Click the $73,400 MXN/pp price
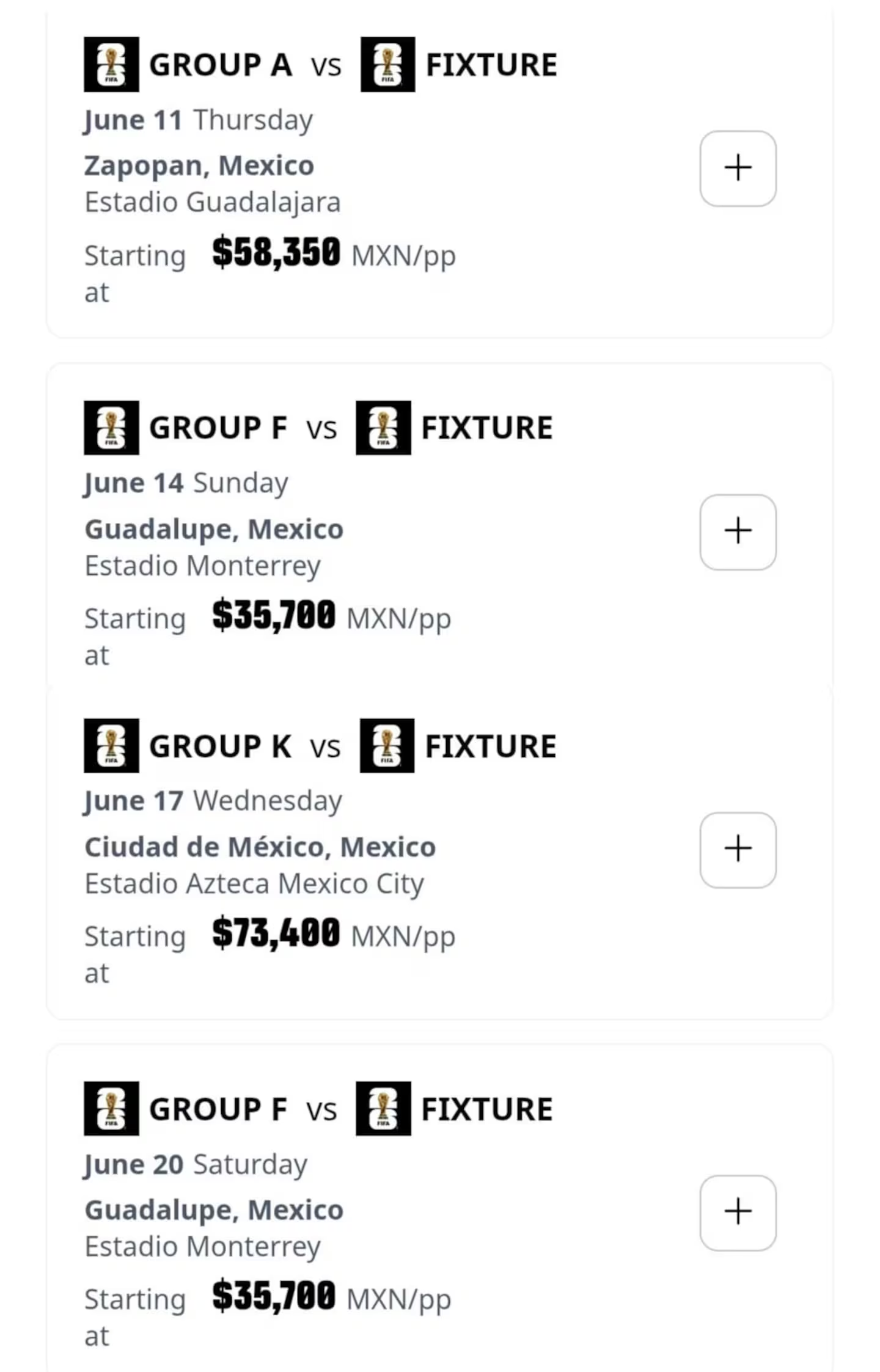 pyautogui.click(x=334, y=934)
